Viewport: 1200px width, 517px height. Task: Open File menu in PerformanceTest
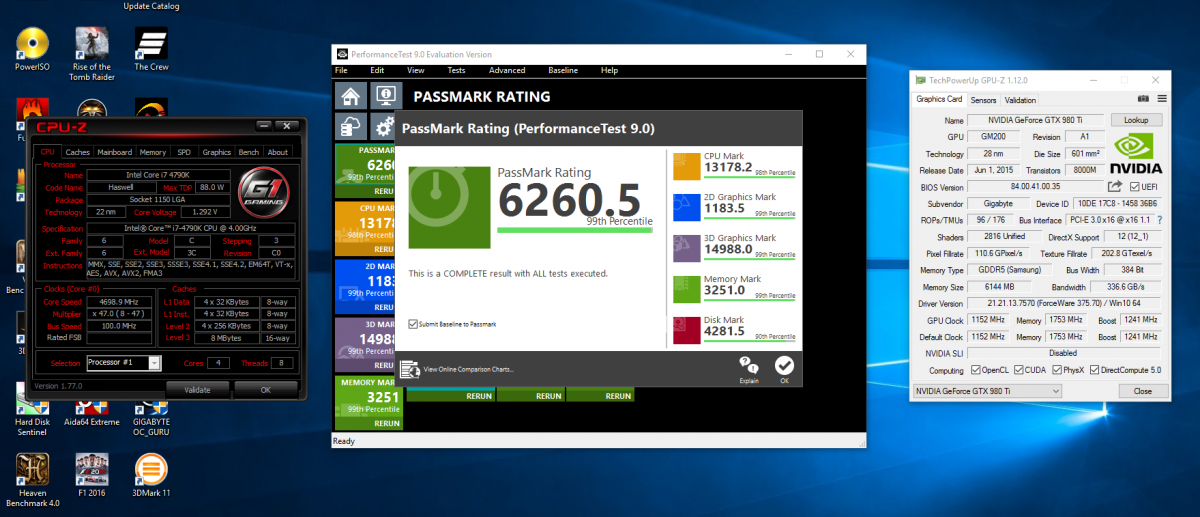click(341, 70)
